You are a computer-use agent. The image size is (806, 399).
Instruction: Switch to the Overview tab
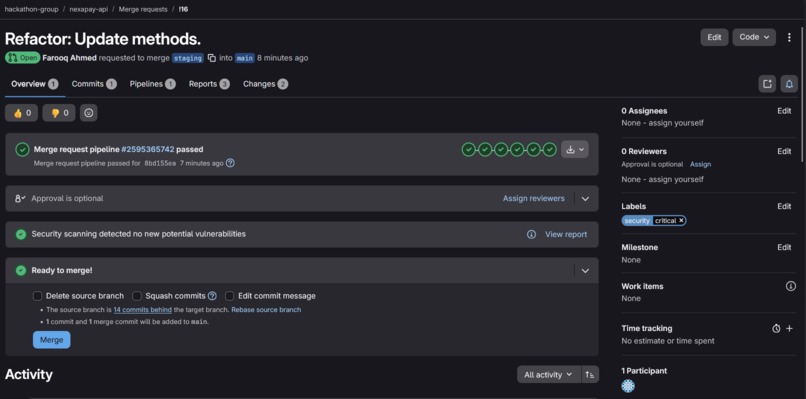[34, 84]
